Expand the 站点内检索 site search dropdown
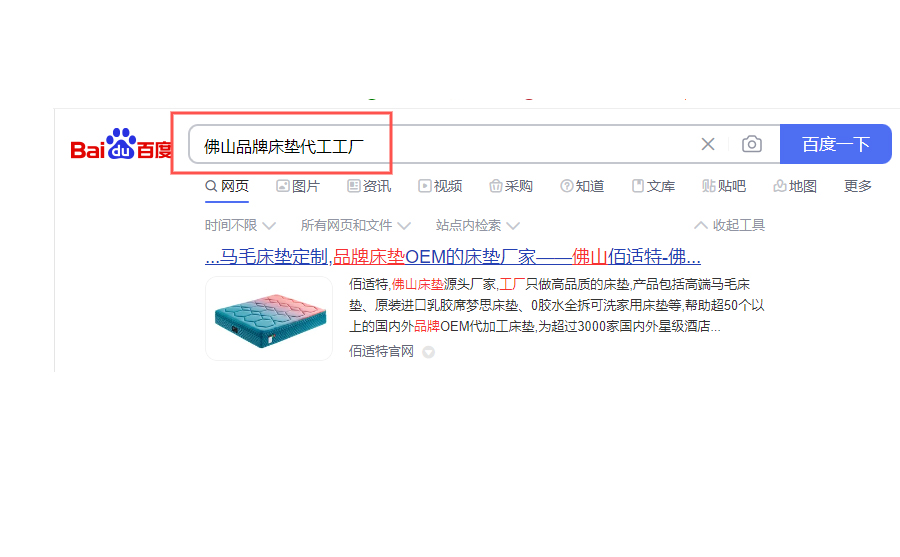The width and height of the screenshot is (900, 557). click(x=478, y=225)
